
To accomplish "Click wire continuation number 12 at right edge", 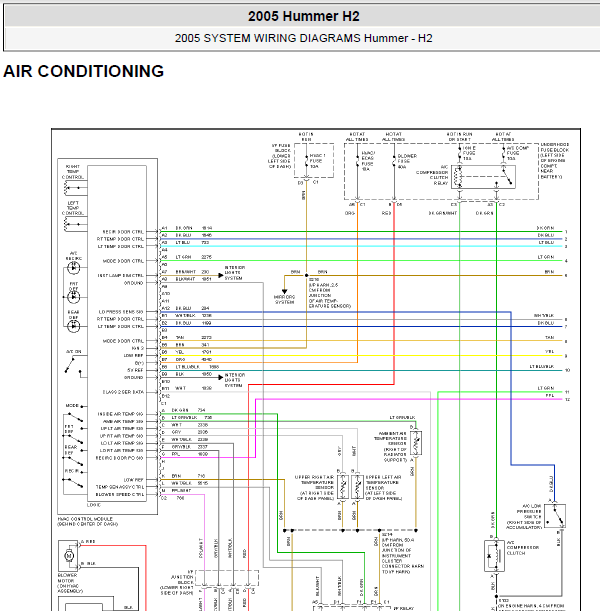I will 567,399.
